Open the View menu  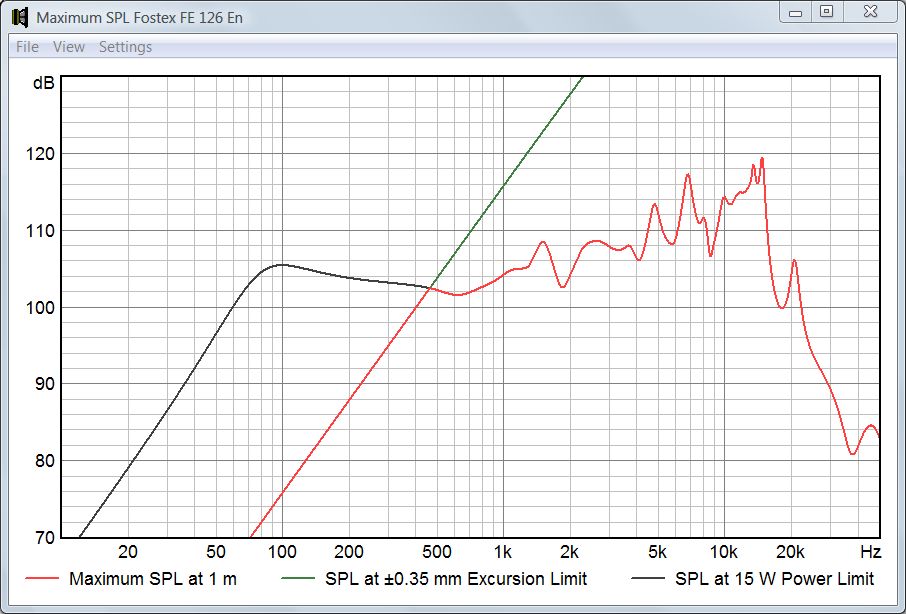(x=69, y=47)
